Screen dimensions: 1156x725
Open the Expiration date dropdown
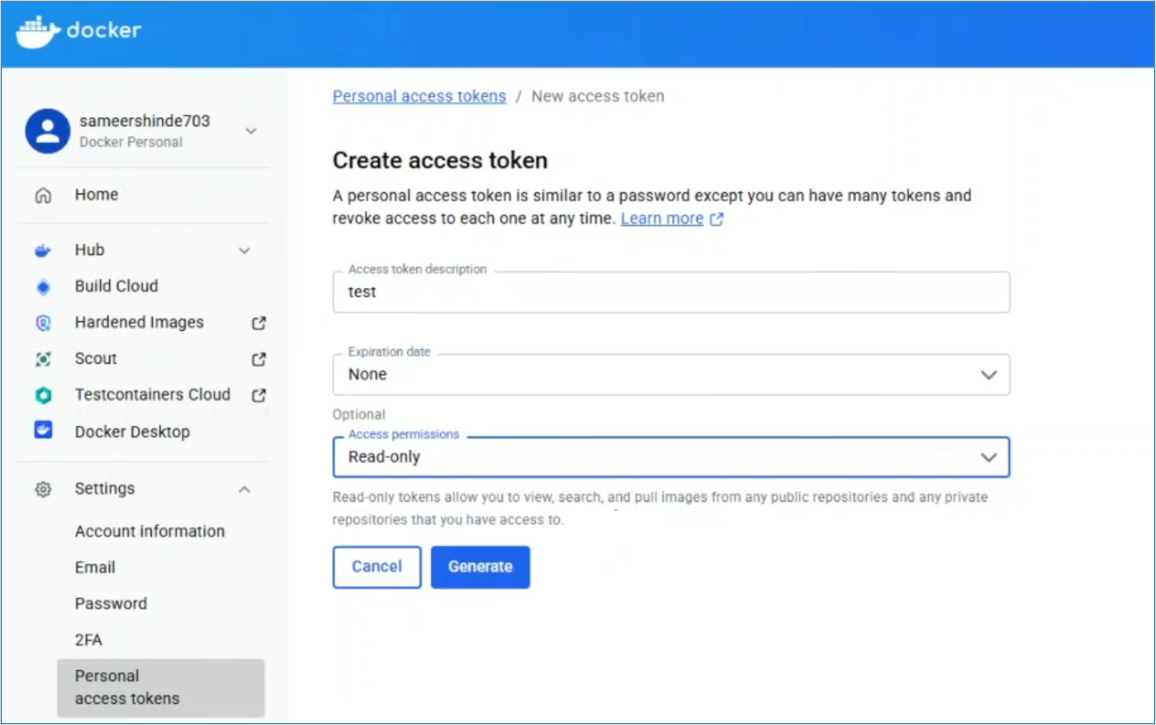(670, 375)
